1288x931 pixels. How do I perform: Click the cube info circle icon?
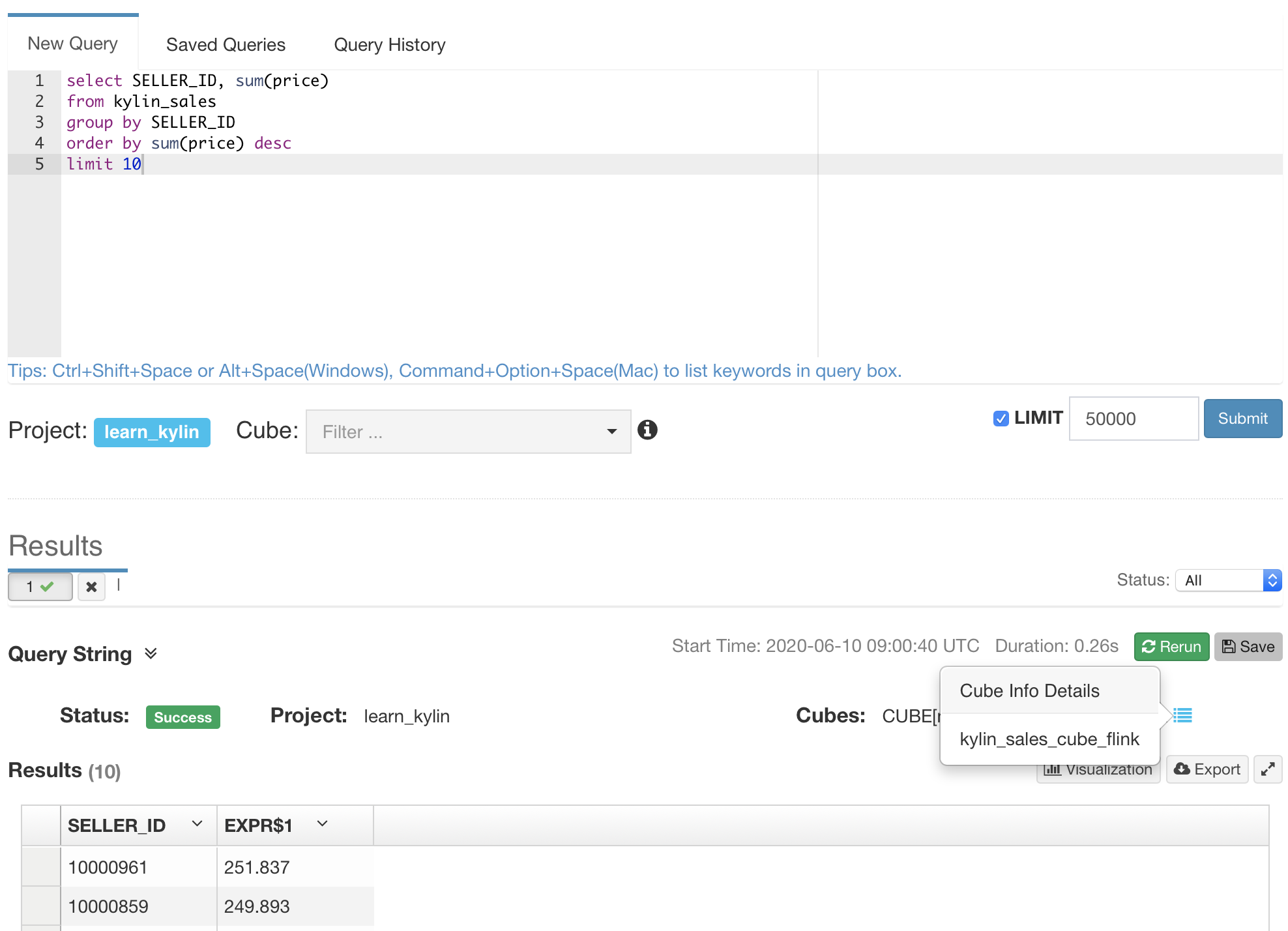[x=647, y=430]
